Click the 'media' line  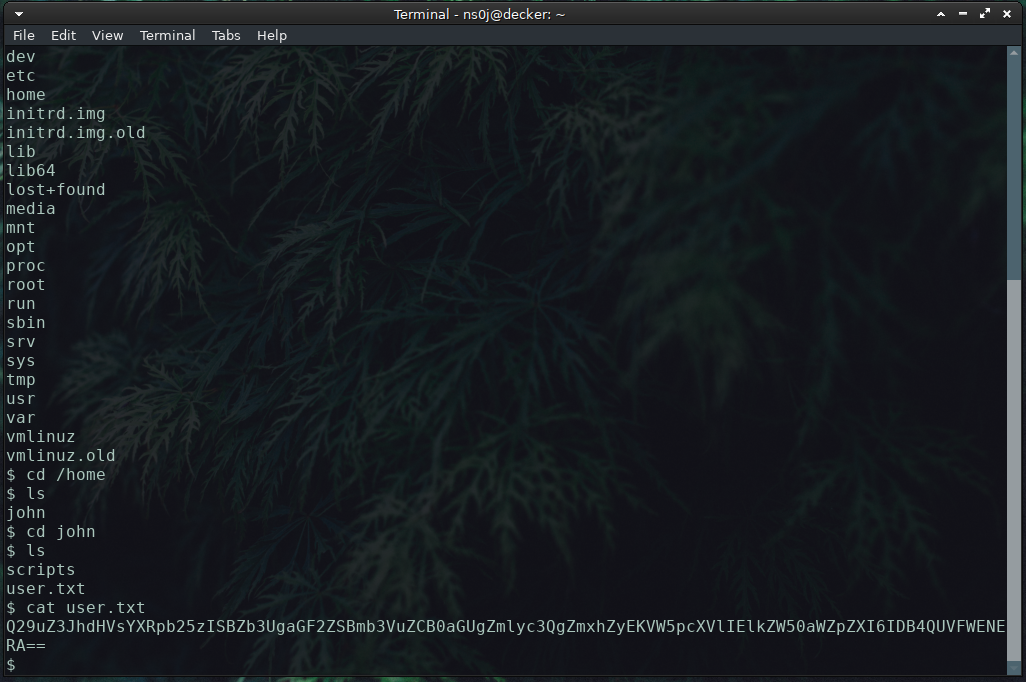click(31, 209)
